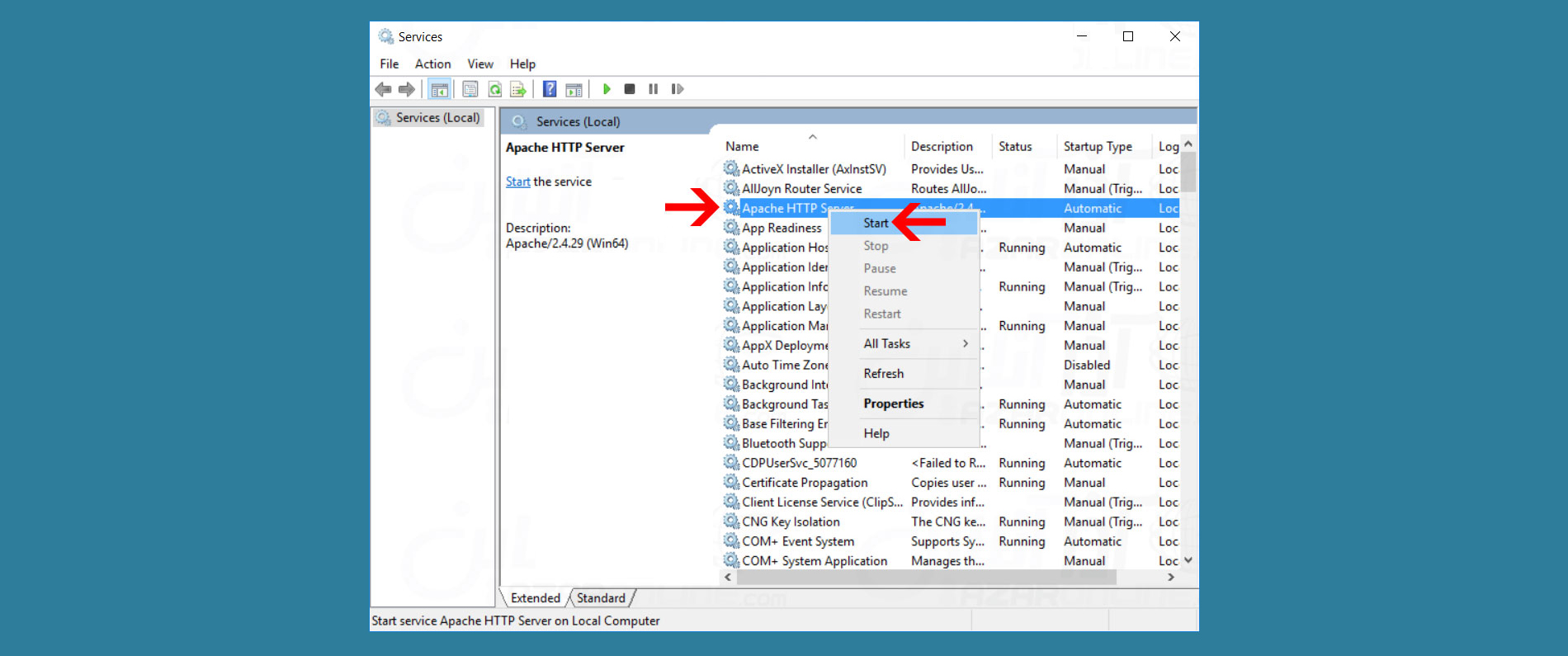Click the horizontal scrollbar left arrow
Screen dimensions: 1568x656
click(728, 578)
